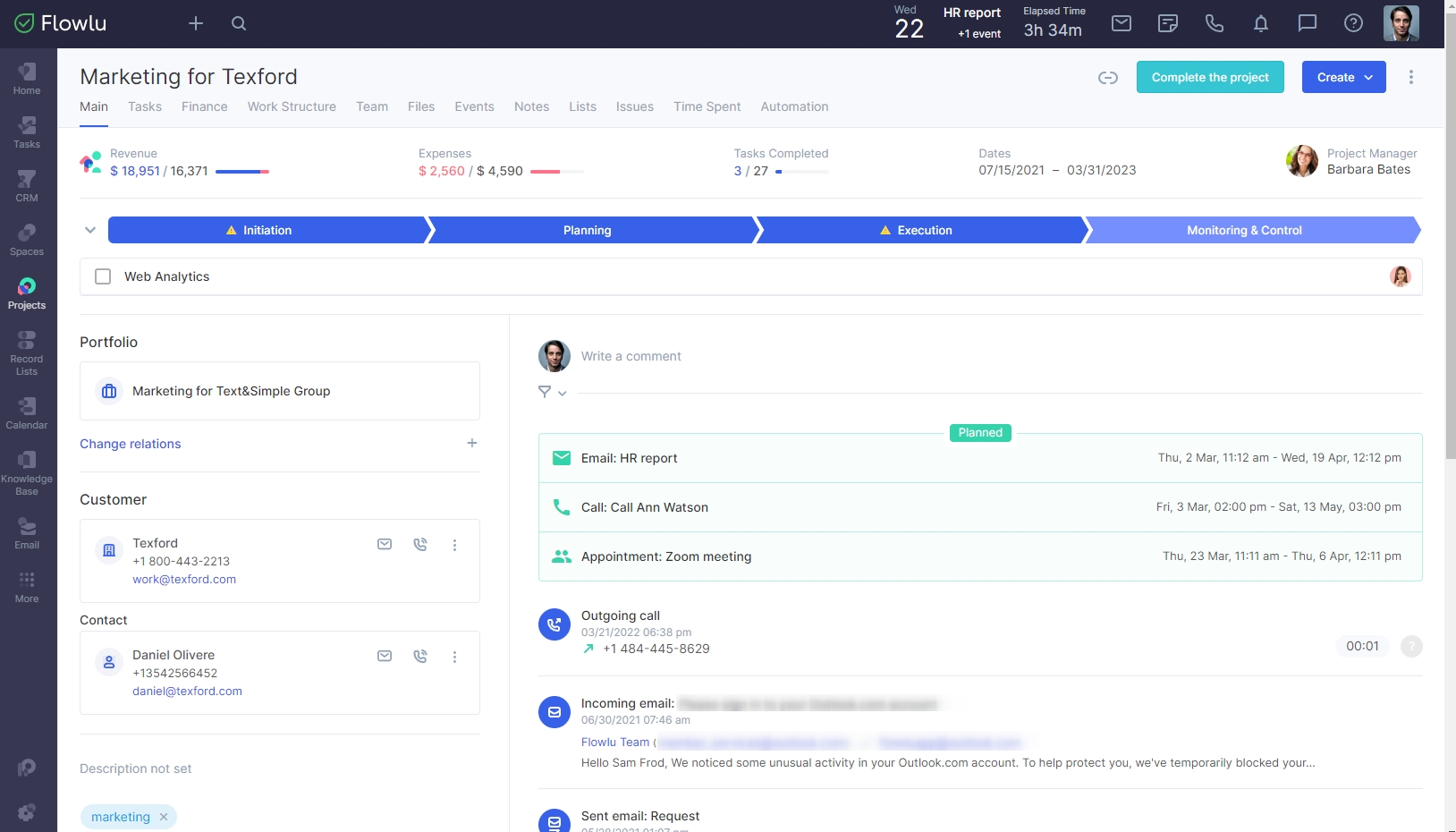
Task: Send email to Daniel Olivere
Action: click(385, 656)
